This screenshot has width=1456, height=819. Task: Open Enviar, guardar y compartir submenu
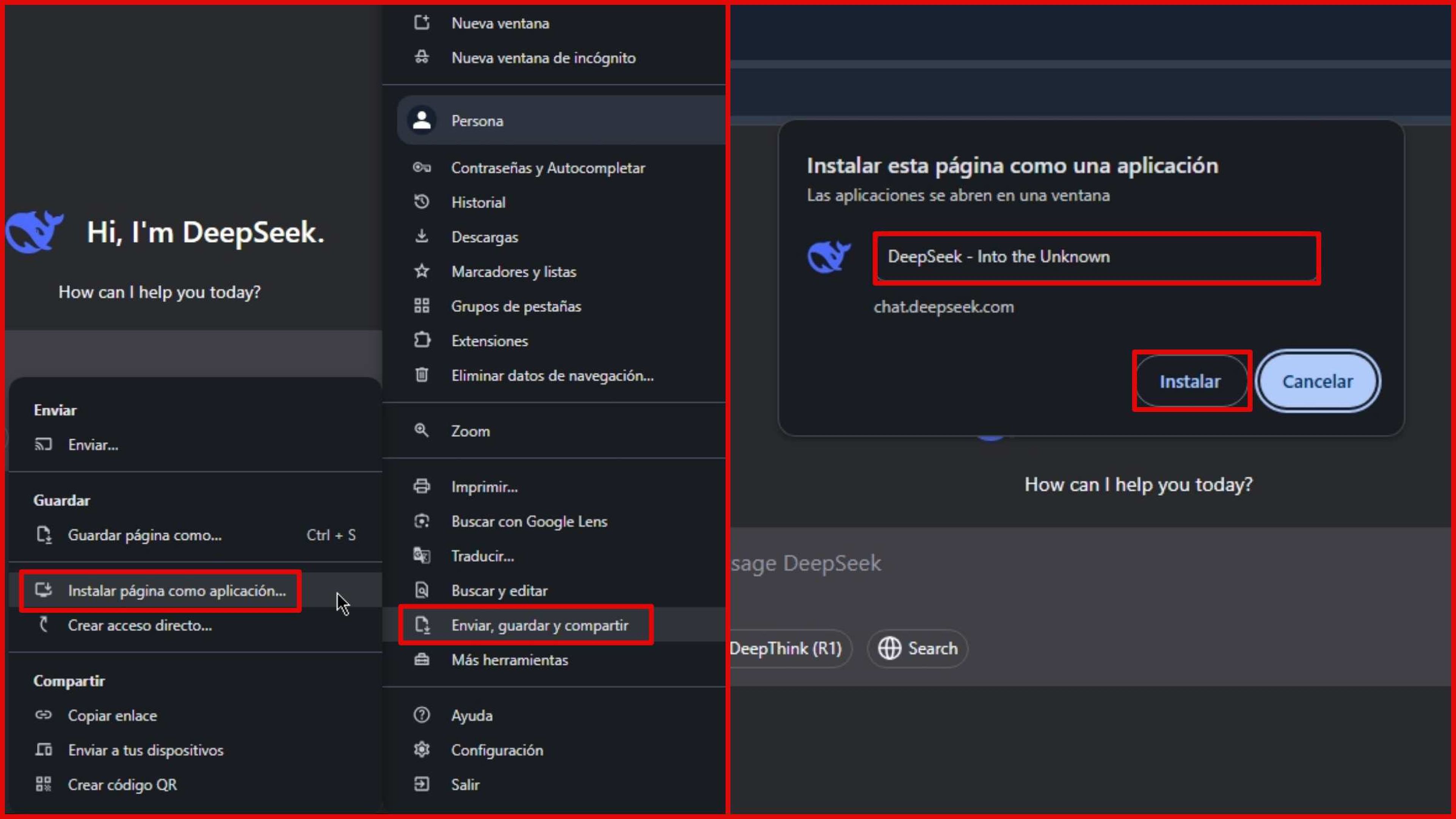pyautogui.click(x=554, y=624)
